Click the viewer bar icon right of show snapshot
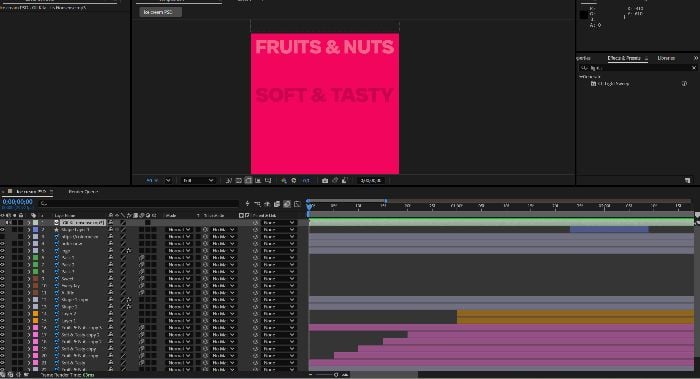Image resolution: width=700 pixels, height=379 pixels. coord(345,180)
